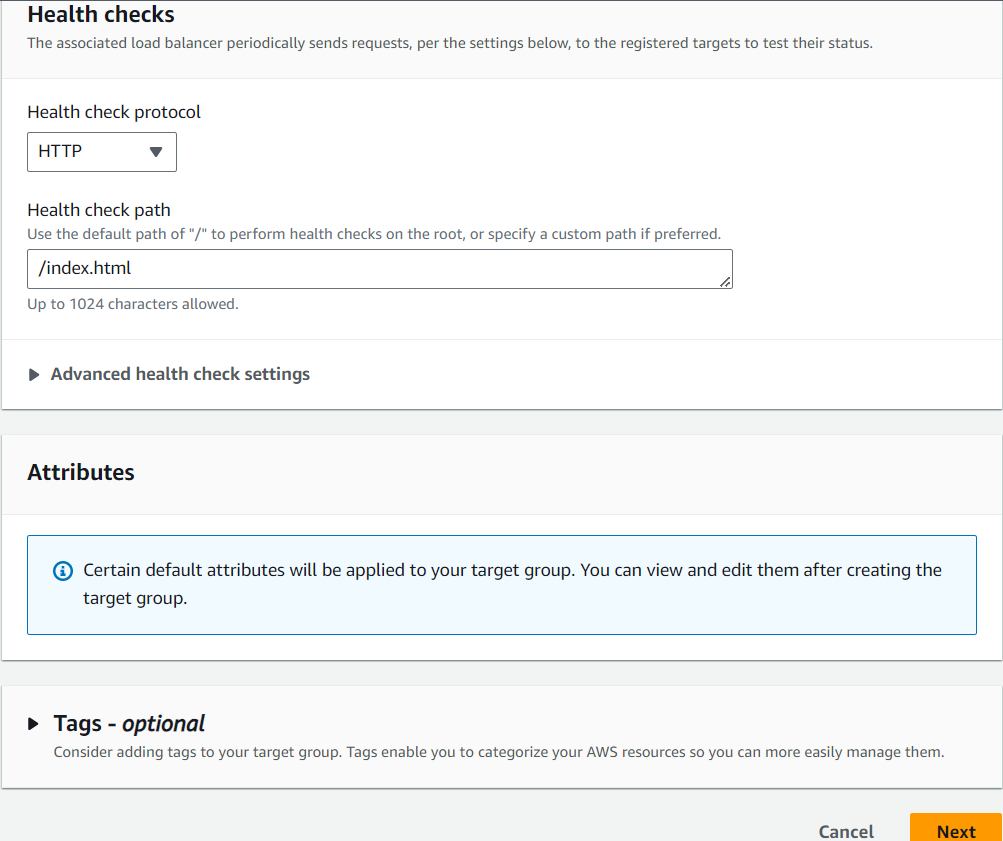Image resolution: width=1003 pixels, height=841 pixels.
Task: Click the load balancer description under Health checks
Action: 449,43
